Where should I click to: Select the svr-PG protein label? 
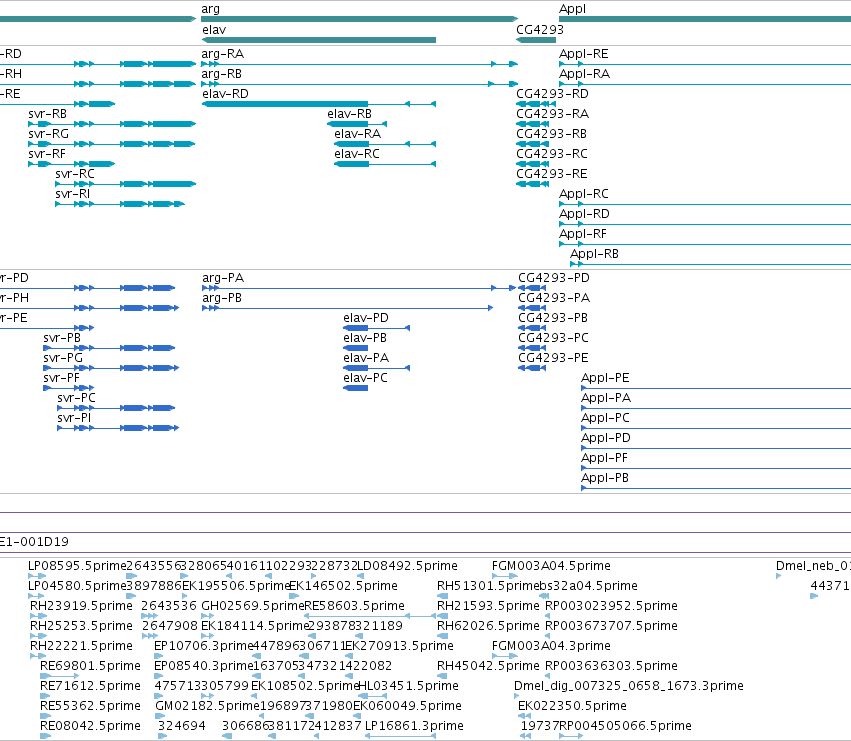[x=63, y=358]
